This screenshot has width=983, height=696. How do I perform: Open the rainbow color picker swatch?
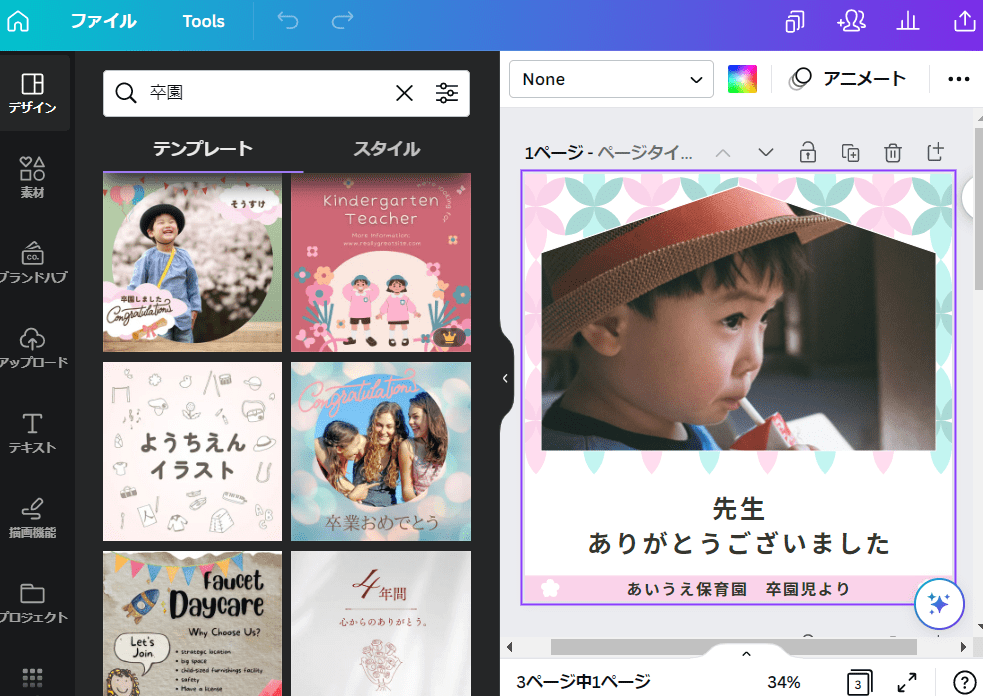pos(740,78)
